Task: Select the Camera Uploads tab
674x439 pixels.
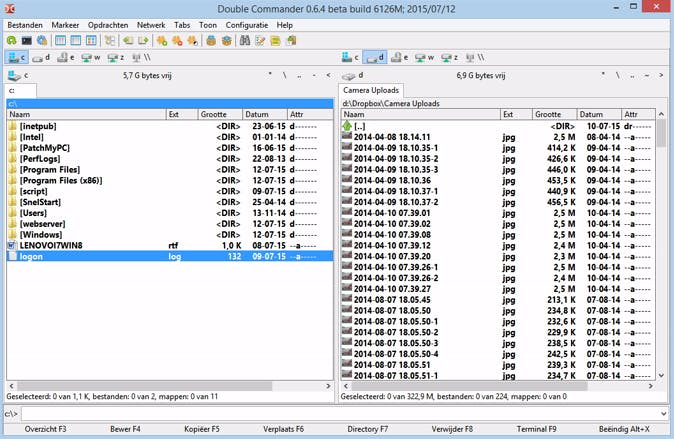Action: pyautogui.click(x=371, y=91)
